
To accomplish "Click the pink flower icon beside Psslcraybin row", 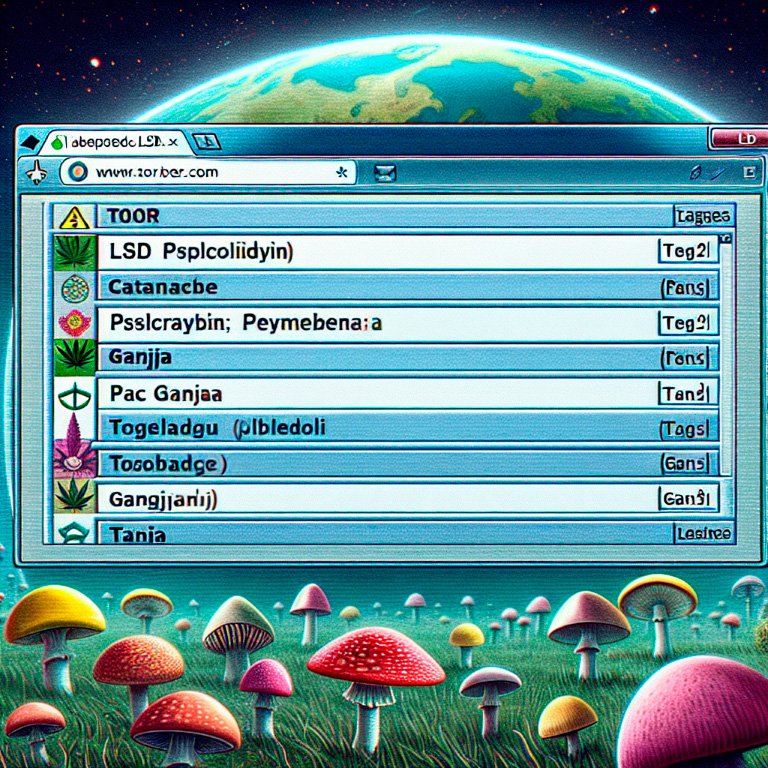I will click(x=74, y=322).
